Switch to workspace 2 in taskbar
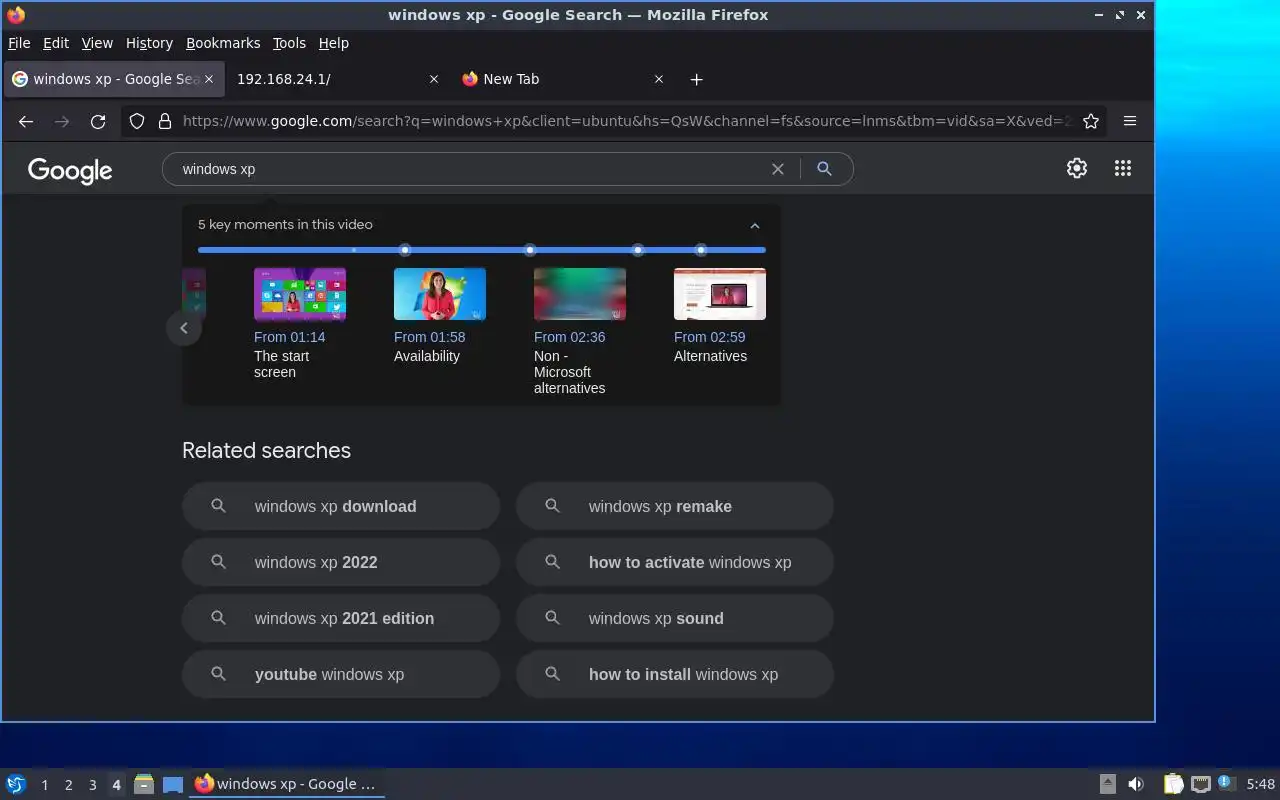 pos(68,785)
